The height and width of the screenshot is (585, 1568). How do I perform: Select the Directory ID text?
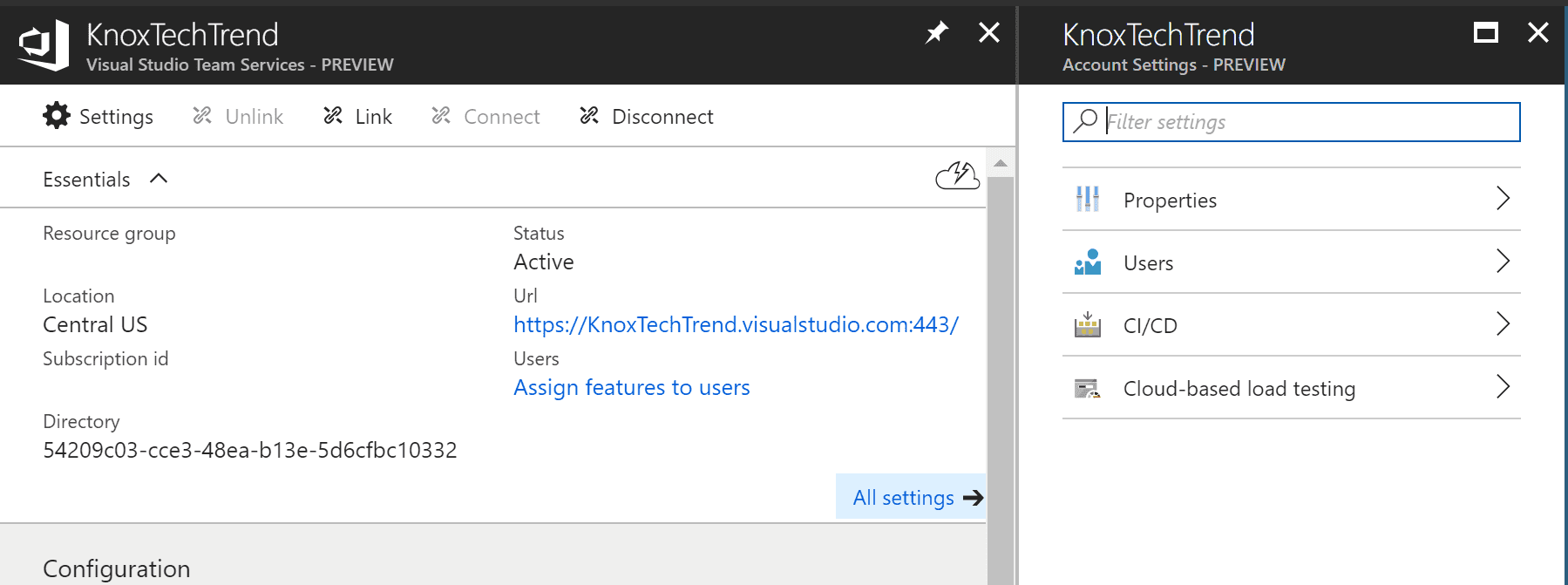(x=250, y=450)
